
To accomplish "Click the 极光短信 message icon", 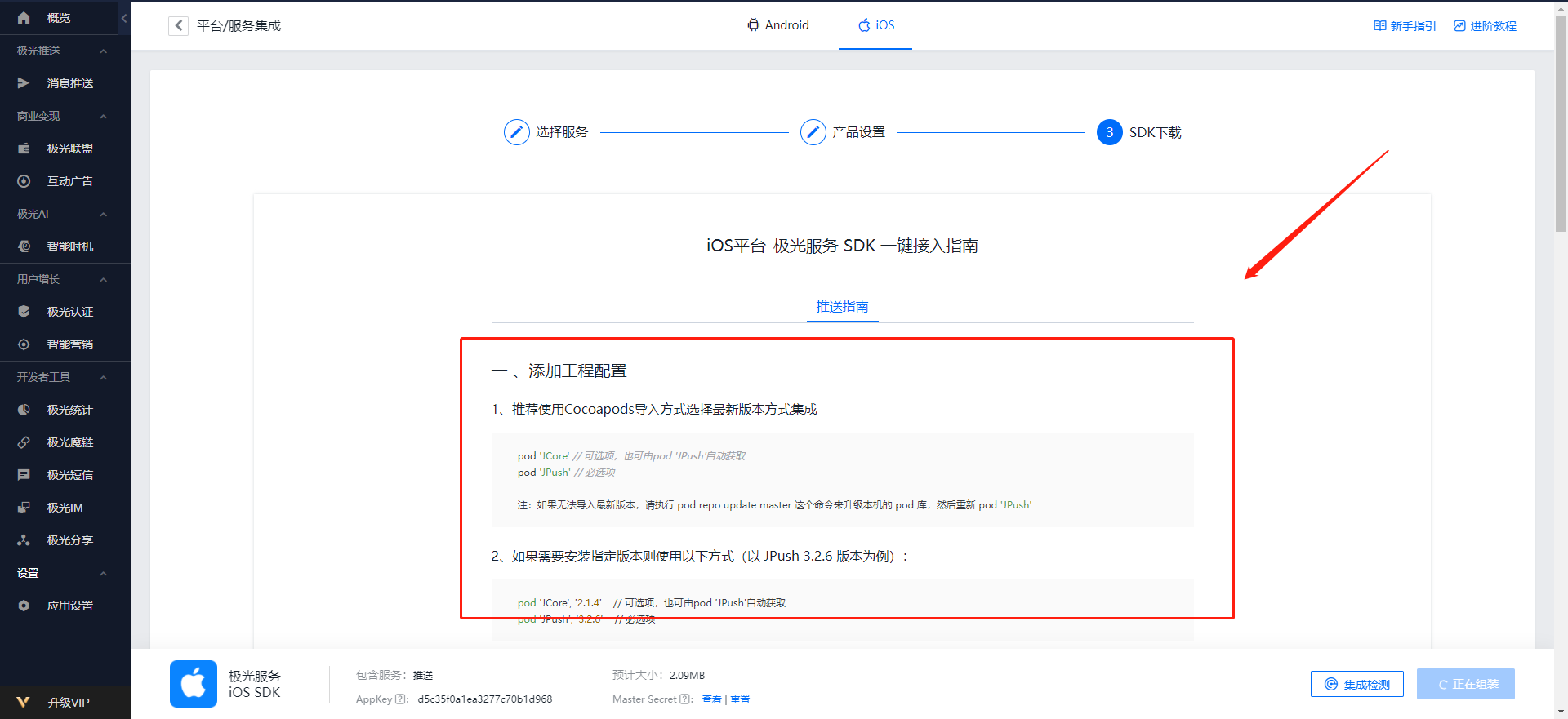I will (x=24, y=474).
